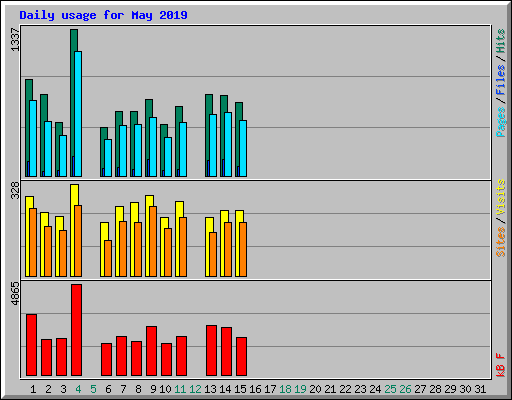Viewport: 512px width, 400px height.
Task: Select day label 20 on the x-axis
Action: pos(315,389)
